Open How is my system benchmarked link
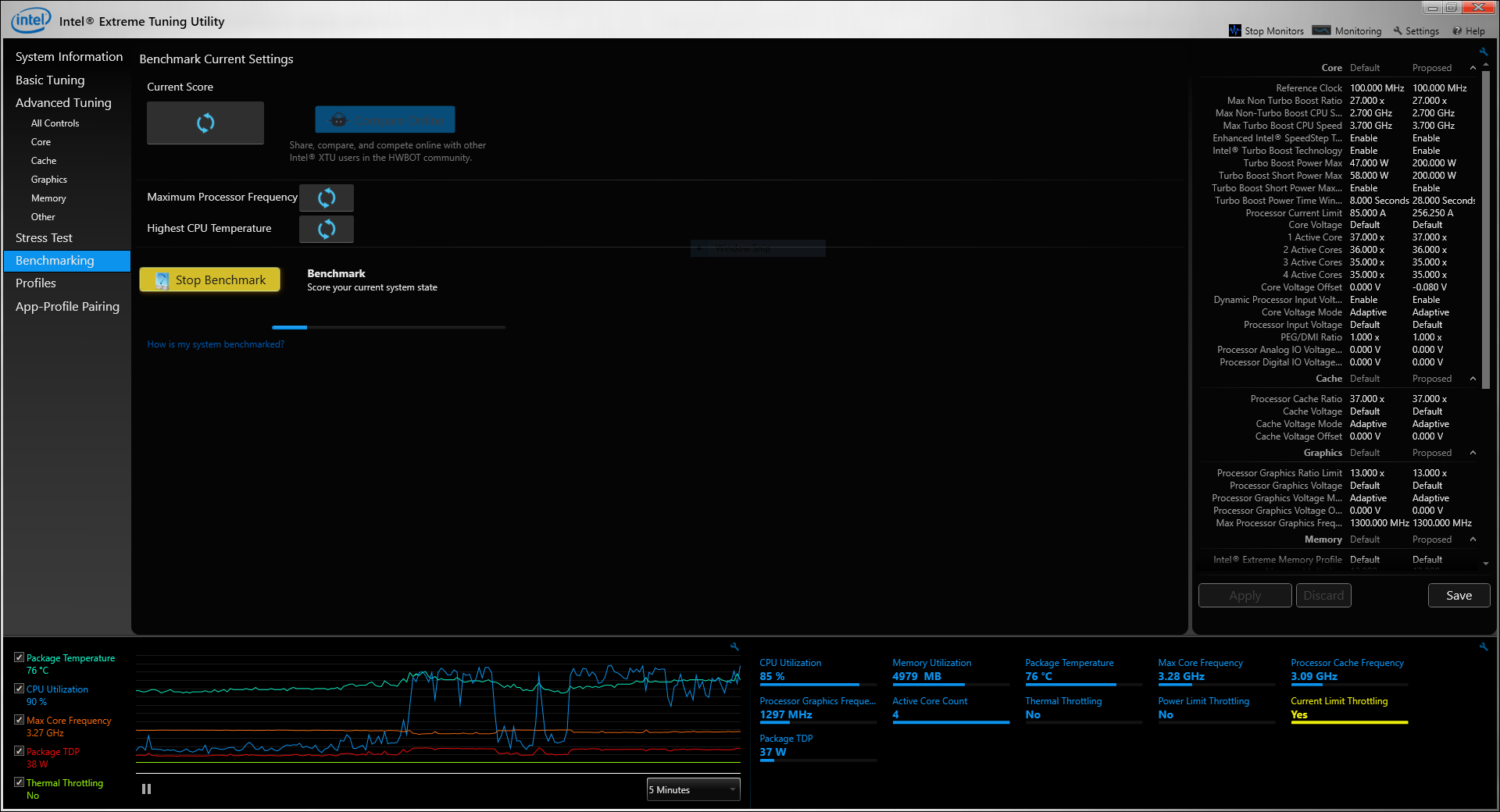Image resolution: width=1500 pixels, height=812 pixels. tap(216, 344)
